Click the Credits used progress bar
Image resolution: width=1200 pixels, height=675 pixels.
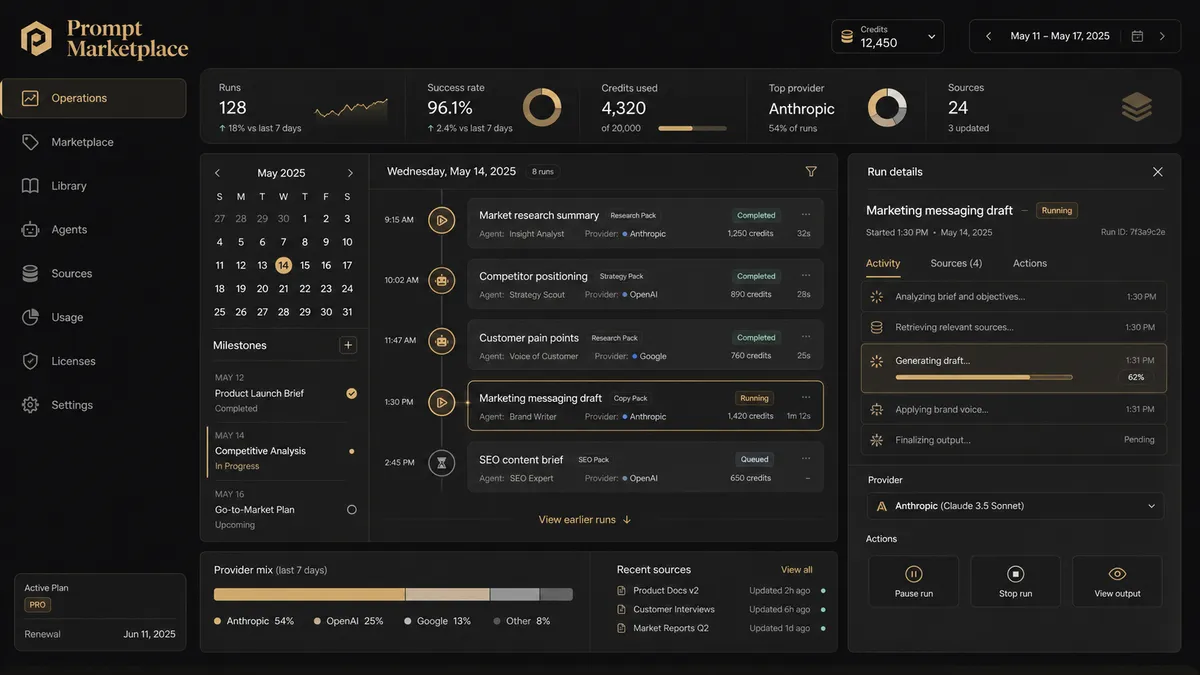point(692,128)
